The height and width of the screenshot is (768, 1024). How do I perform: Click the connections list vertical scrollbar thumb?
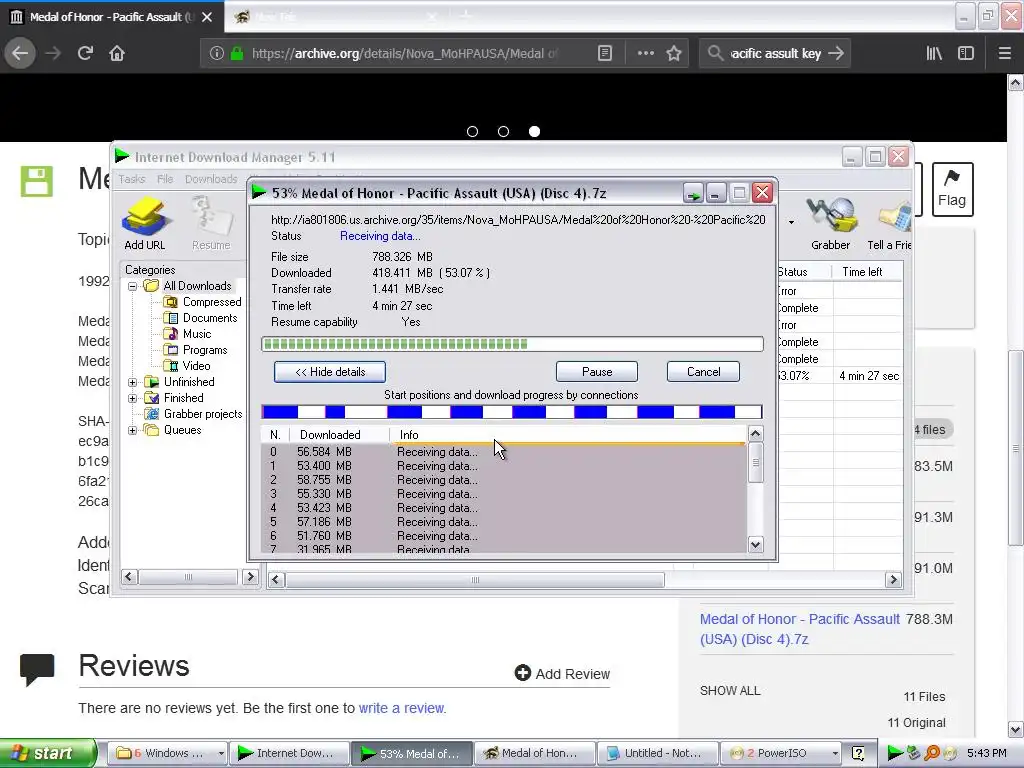756,462
